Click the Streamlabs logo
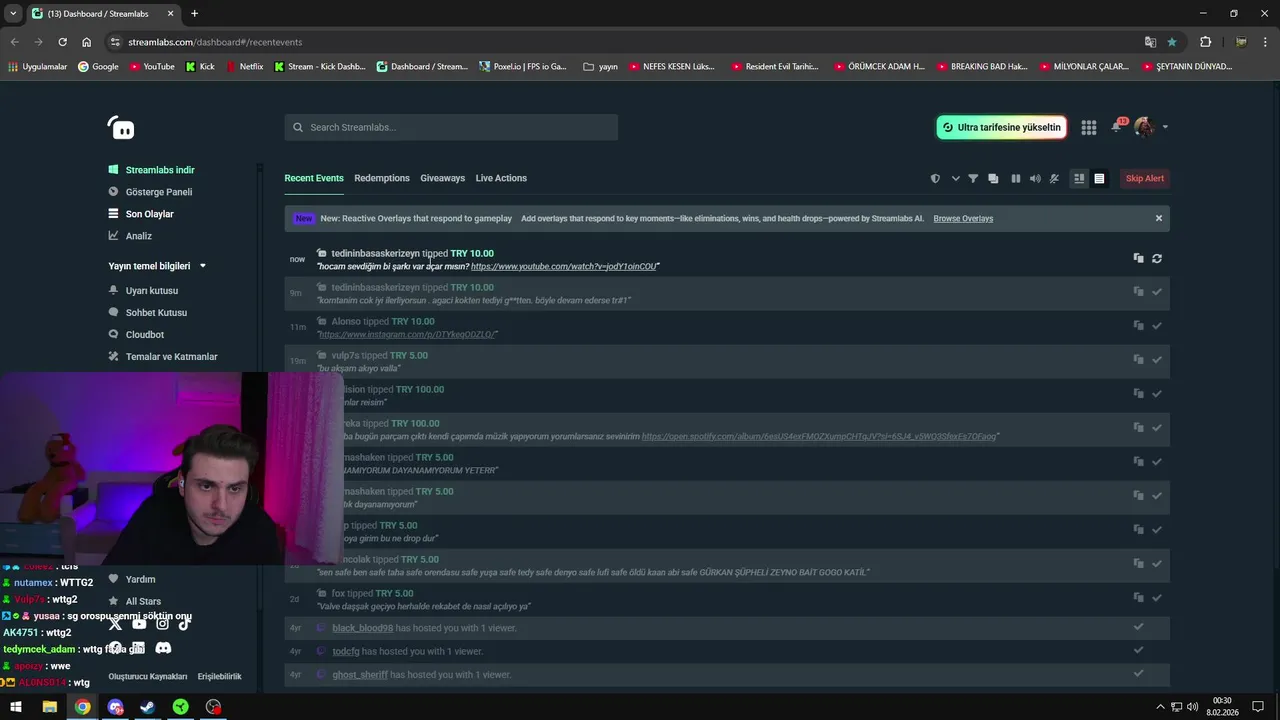Viewport: 1280px width, 720px height. [x=121, y=128]
